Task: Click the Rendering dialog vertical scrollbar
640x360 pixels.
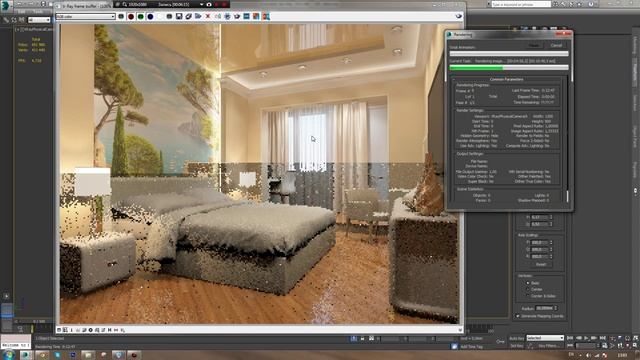Action: pyautogui.click(x=568, y=139)
